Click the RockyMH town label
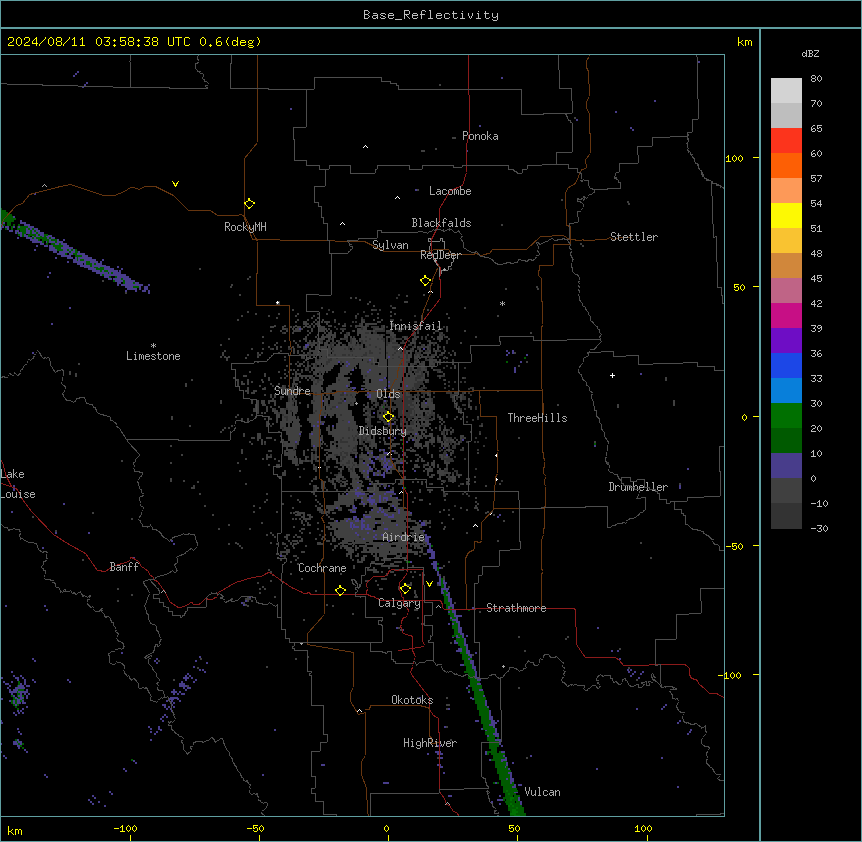Image resolution: width=862 pixels, height=842 pixels. coord(245,227)
